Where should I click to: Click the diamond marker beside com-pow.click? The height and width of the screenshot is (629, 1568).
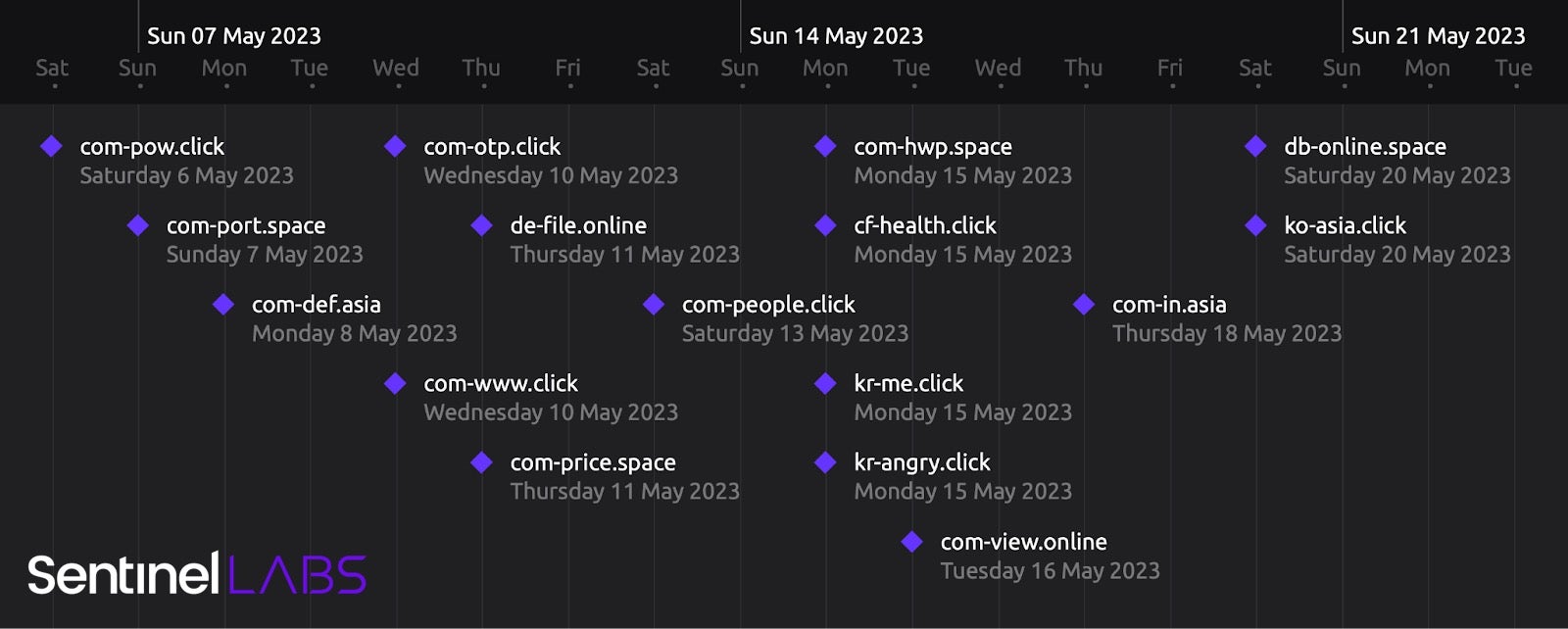pos(52,146)
